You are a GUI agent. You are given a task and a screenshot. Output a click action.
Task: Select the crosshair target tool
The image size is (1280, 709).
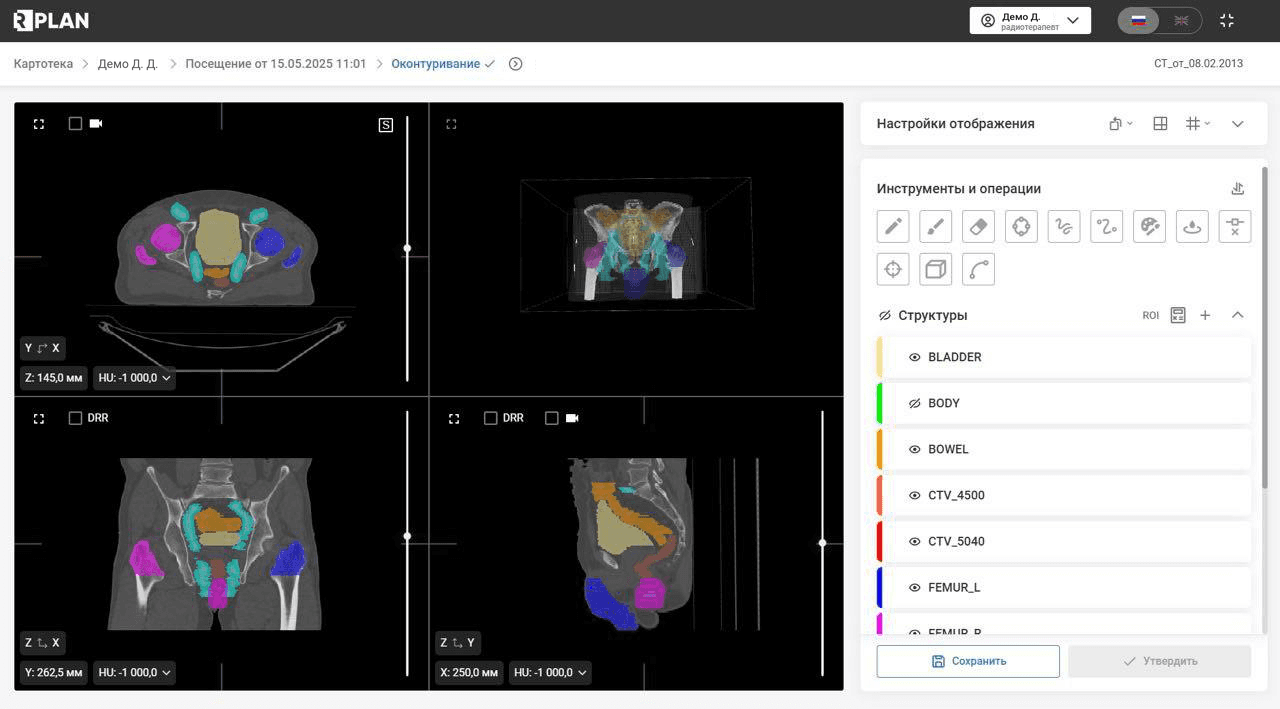(893, 269)
